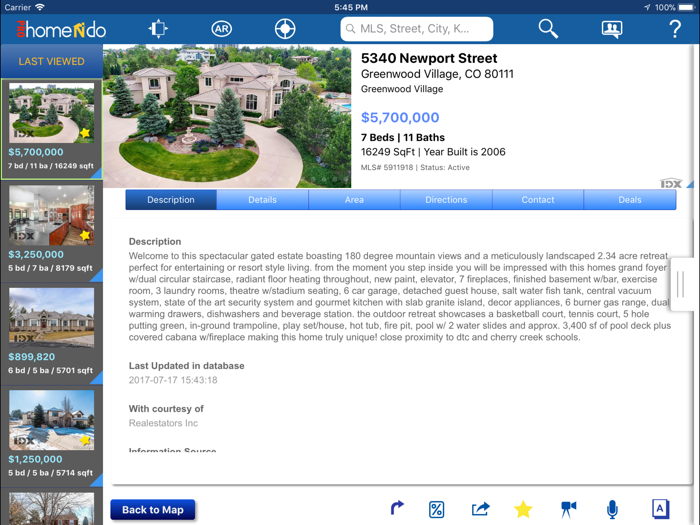Toggle favorite star on $3,250,000 thumbnail
The image size is (700, 525).
(x=85, y=235)
